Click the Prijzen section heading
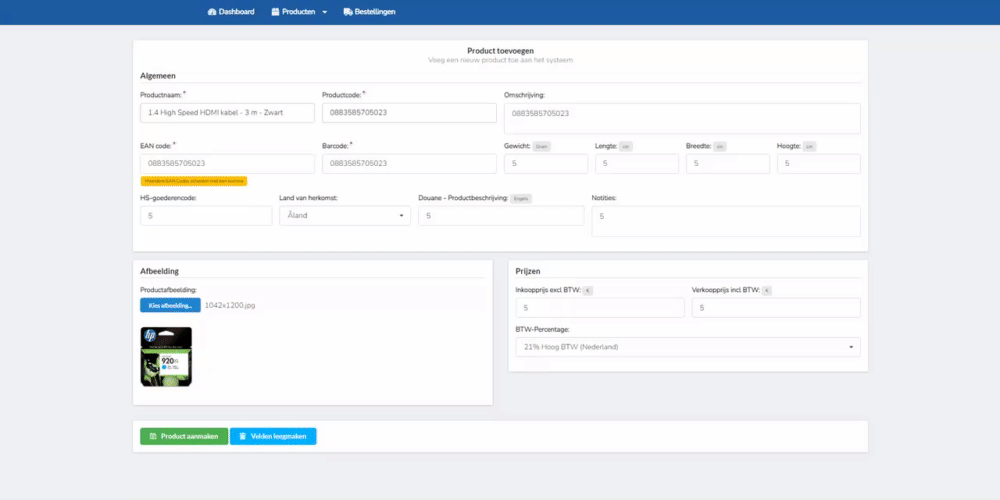This screenshot has height=500, width=1000. pos(528,271)
